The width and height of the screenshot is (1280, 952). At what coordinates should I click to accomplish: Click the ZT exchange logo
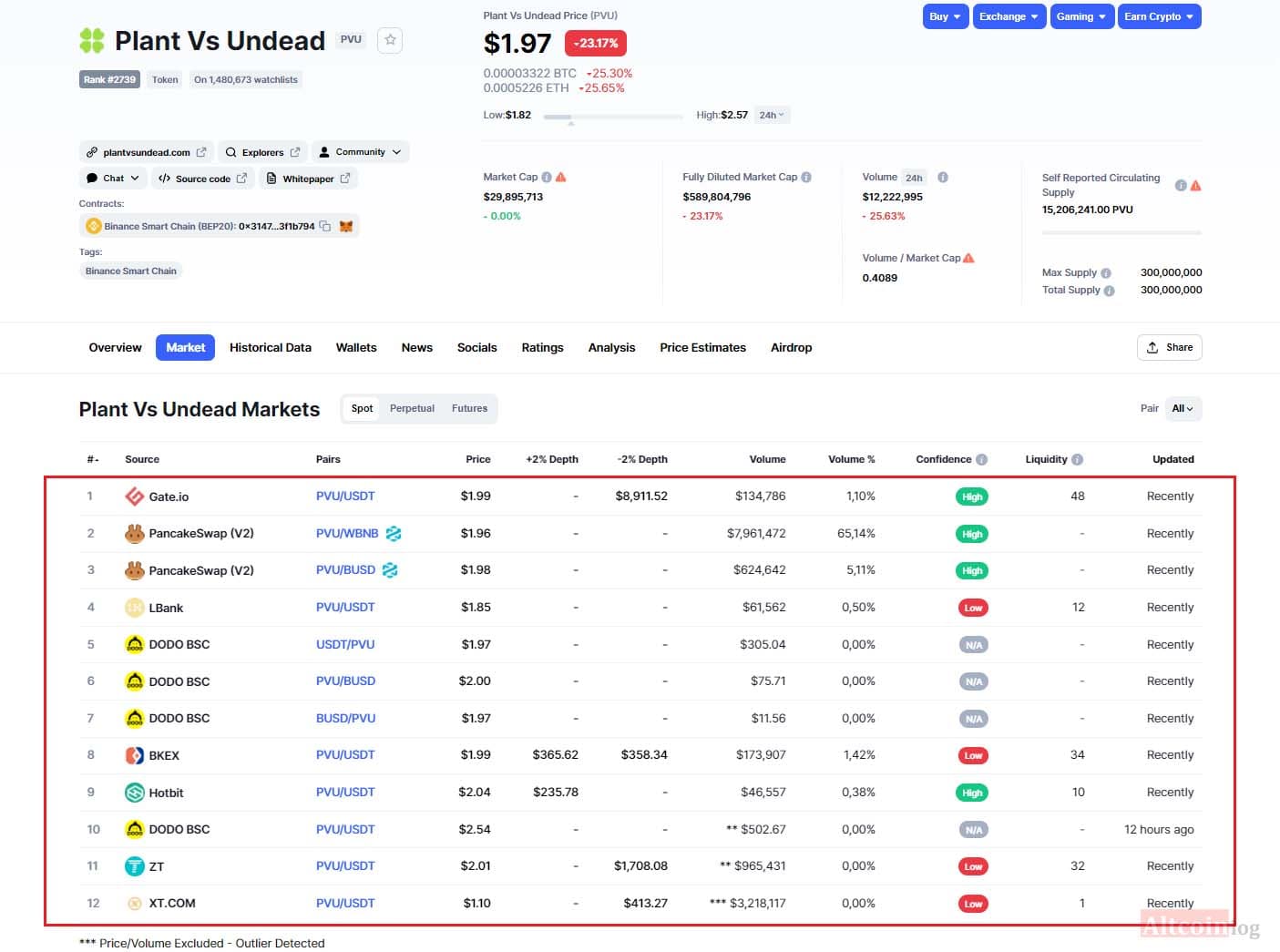point(134,866)
